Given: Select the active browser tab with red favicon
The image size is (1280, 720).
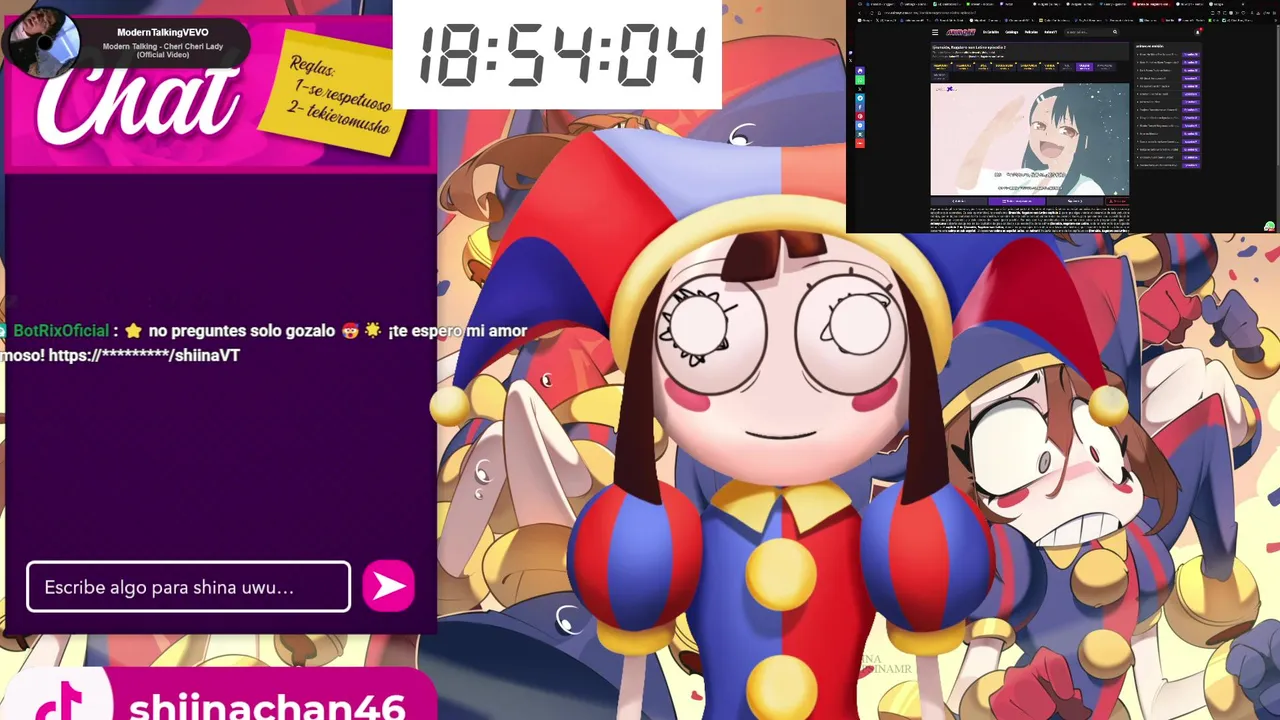Looking at the screenshot, I should point(1151,4).
